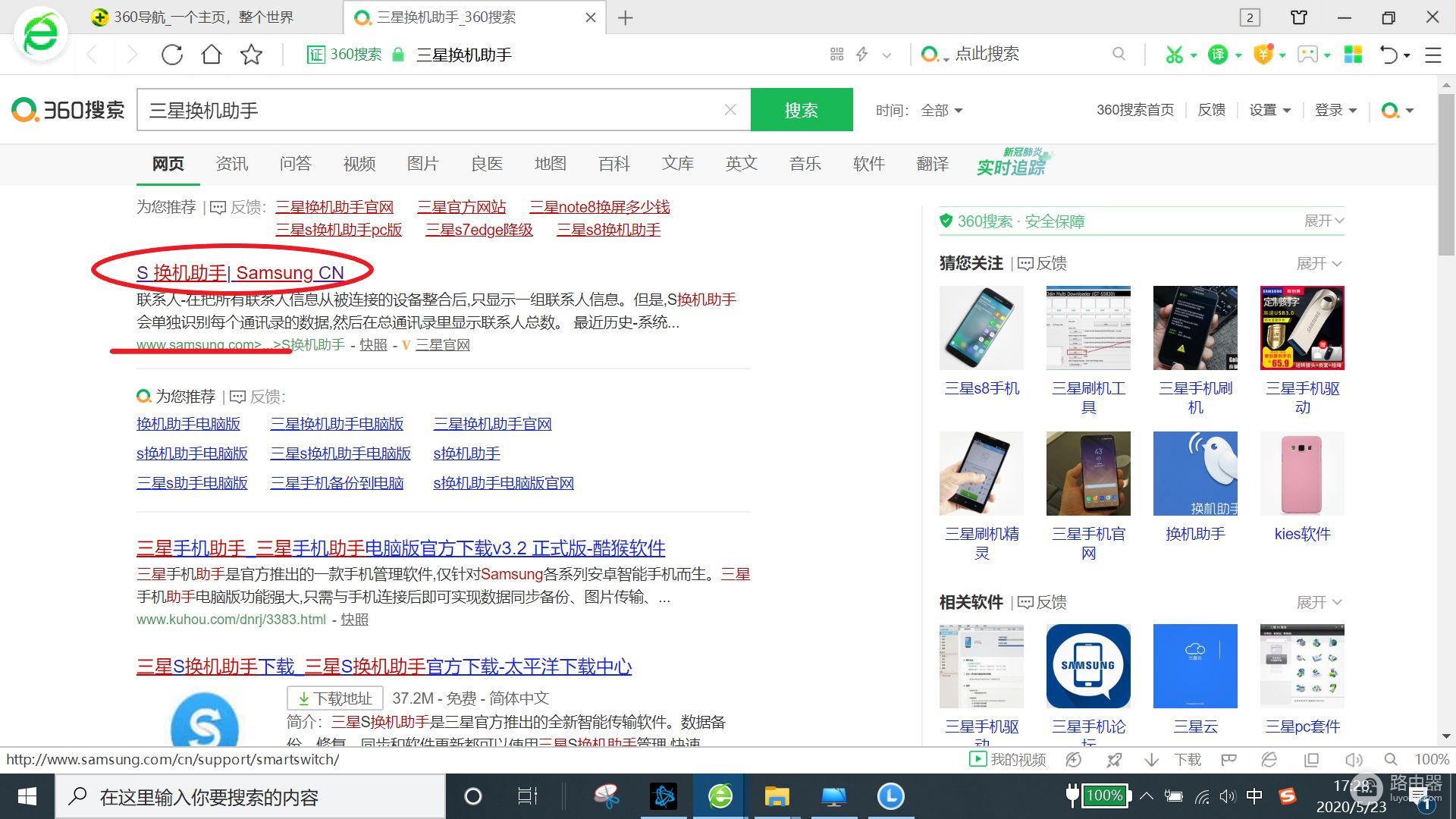Click 三星换机助手电脑版 recommendation
Image resolution: width=1456 pixels, height=819 pixels.
[x=337, y=424]
